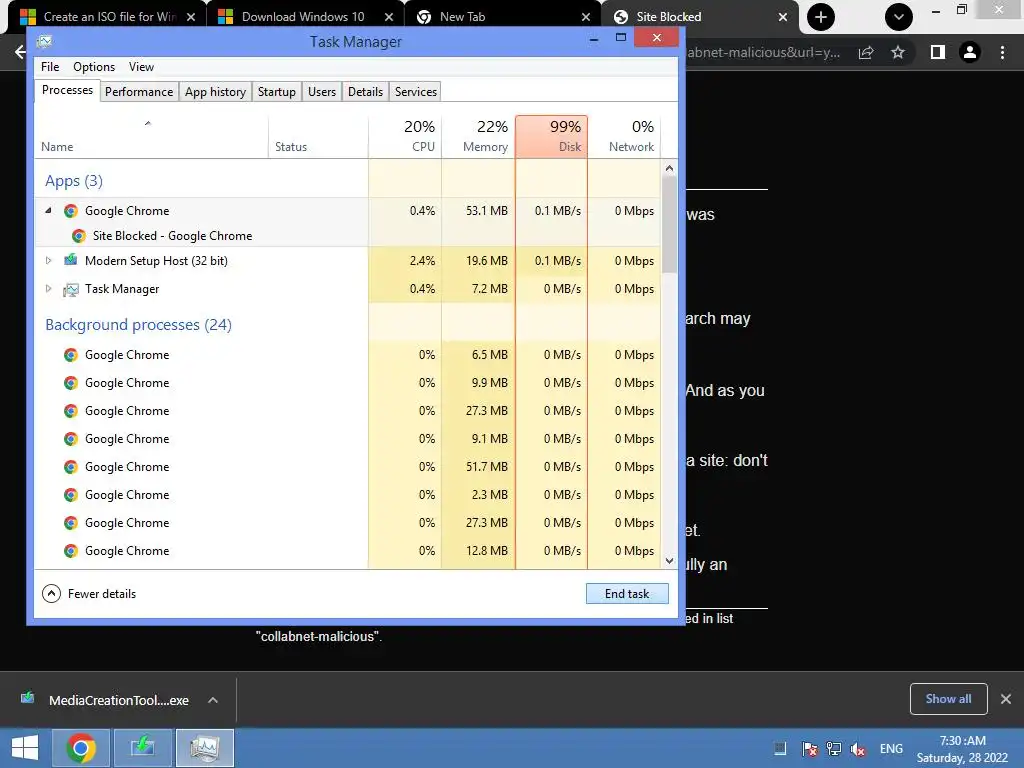Click the Modern Setup Host icon

click(71, 261)
